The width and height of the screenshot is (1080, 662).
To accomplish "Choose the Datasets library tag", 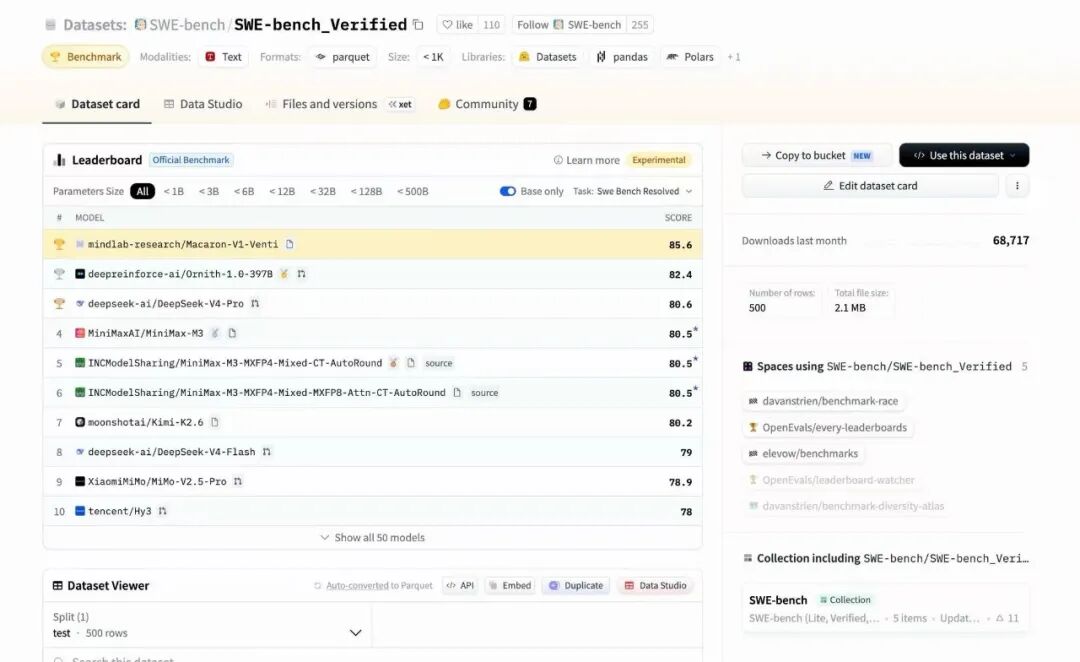I will click(x=548, y=56).
